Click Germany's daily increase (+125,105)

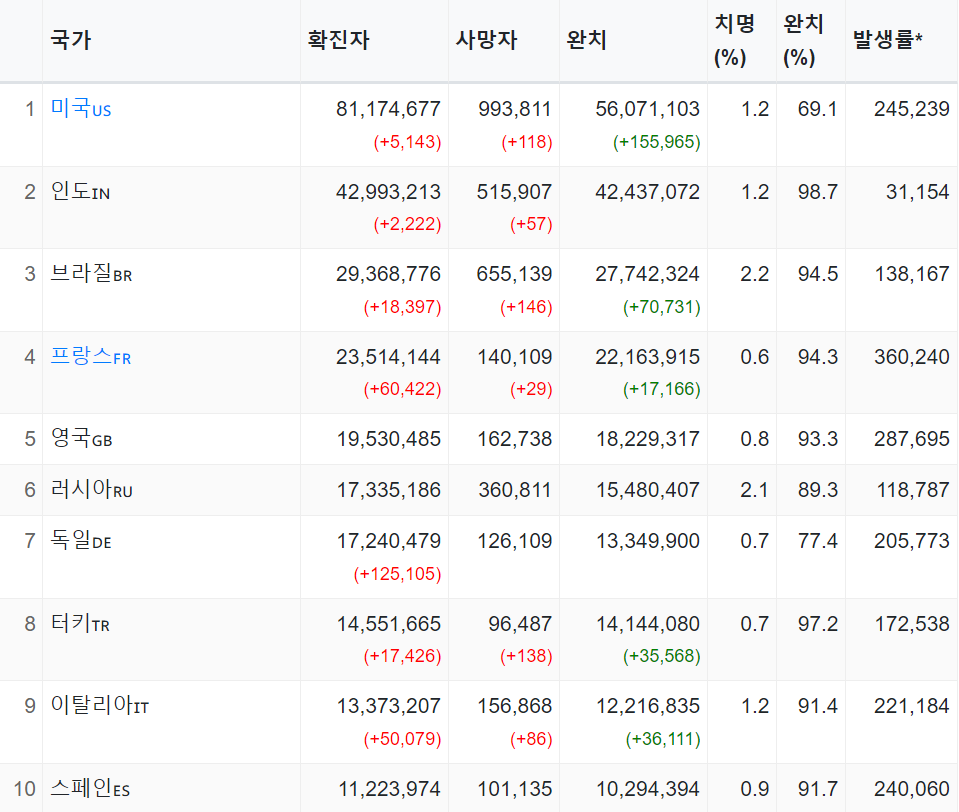point(398,574)
